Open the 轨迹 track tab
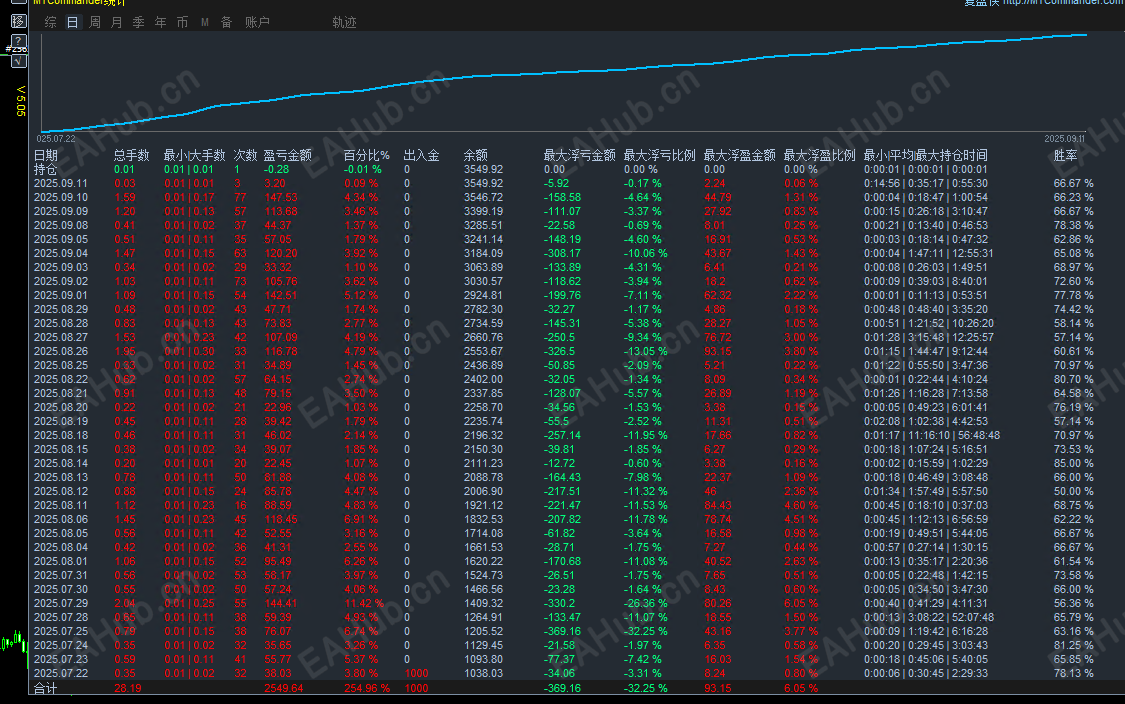The height and width of the screenshot is (704, 1125). pos(344,22)
